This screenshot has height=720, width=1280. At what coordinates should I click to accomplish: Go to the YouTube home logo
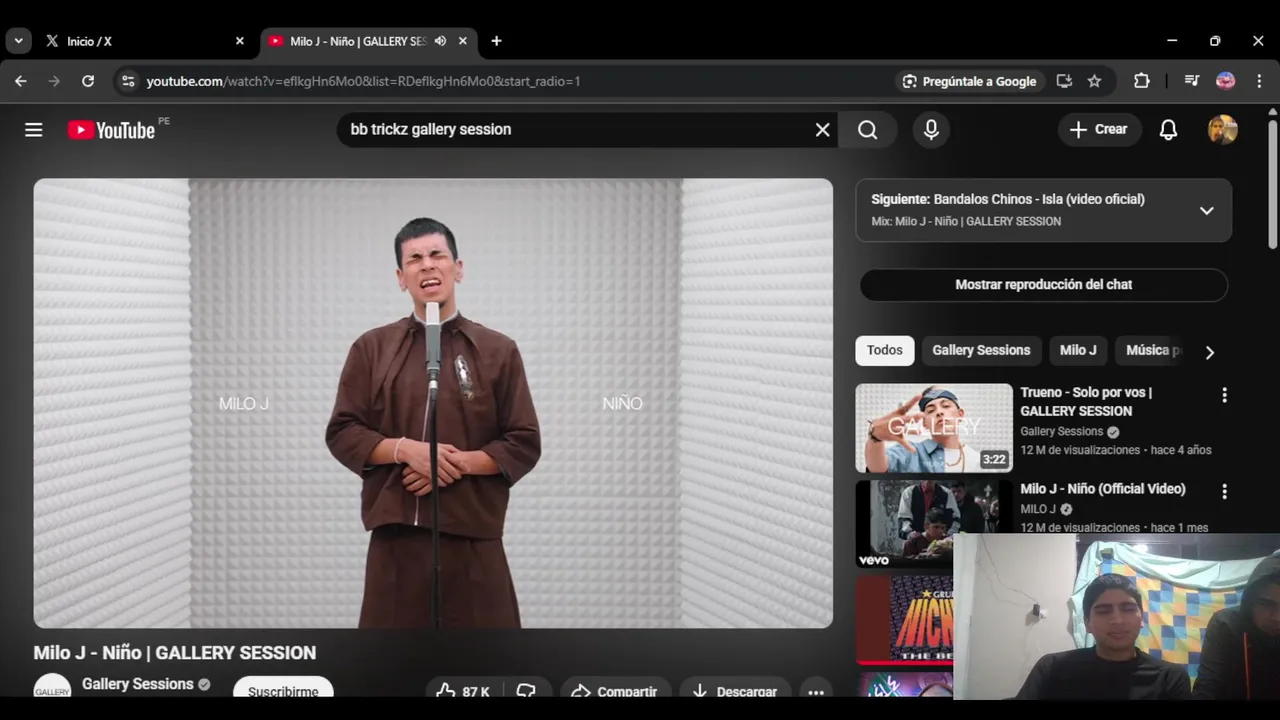[111, 130]
